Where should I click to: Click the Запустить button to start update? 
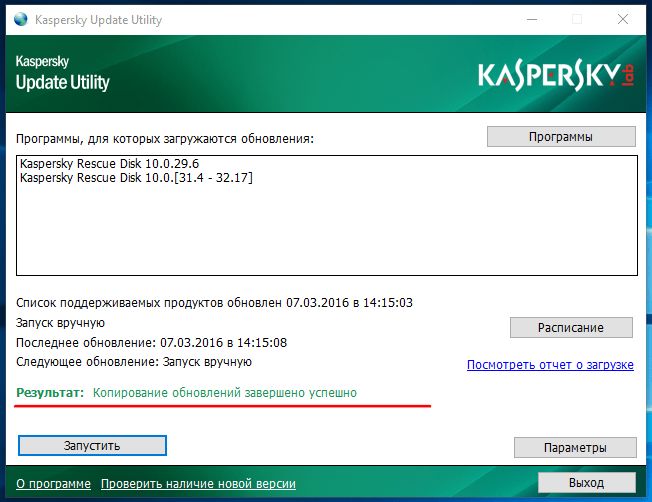(x=92, y=445)
